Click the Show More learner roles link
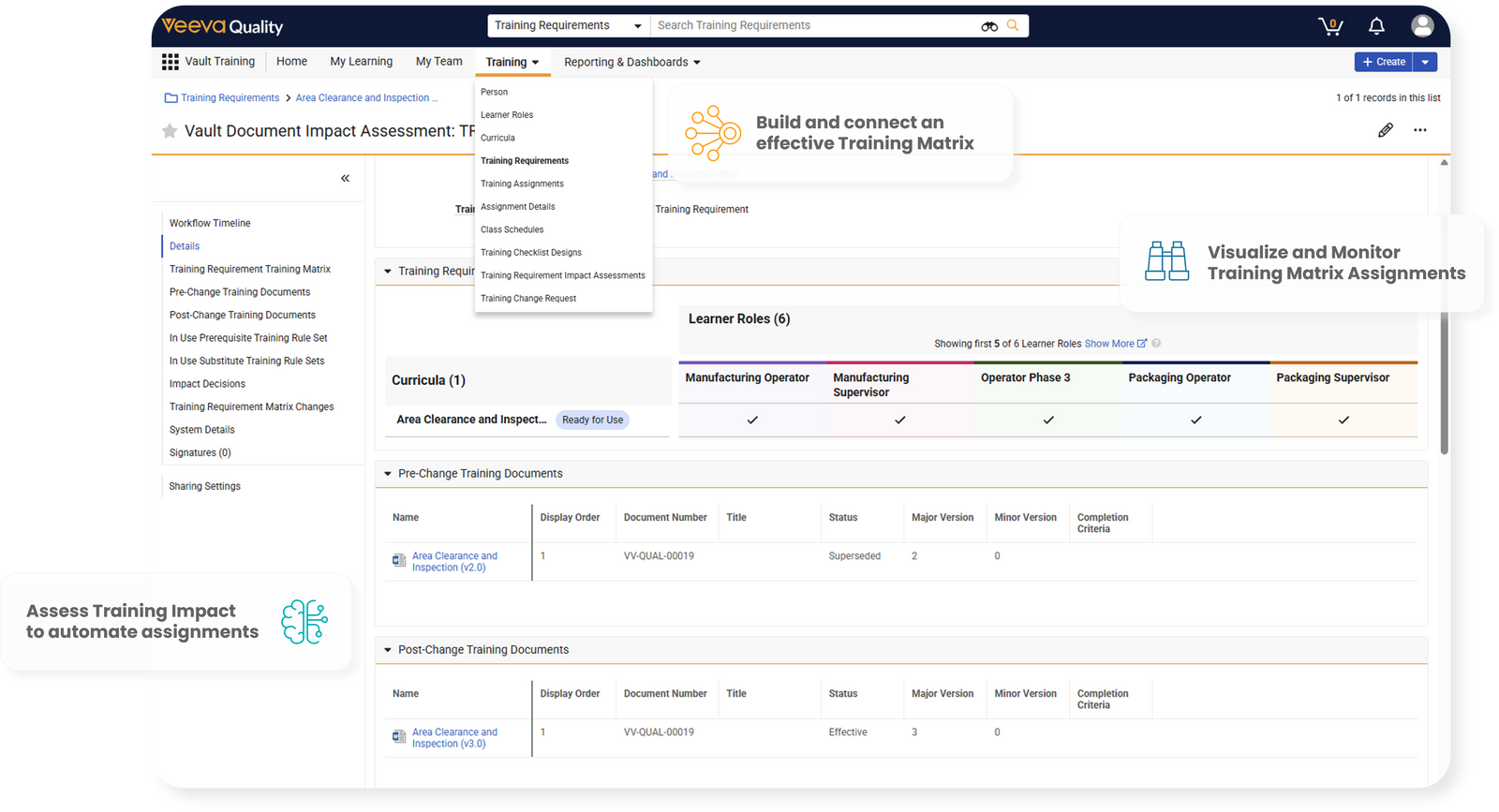Viewport: 1499px width, 812px height. coord(1109,344)
